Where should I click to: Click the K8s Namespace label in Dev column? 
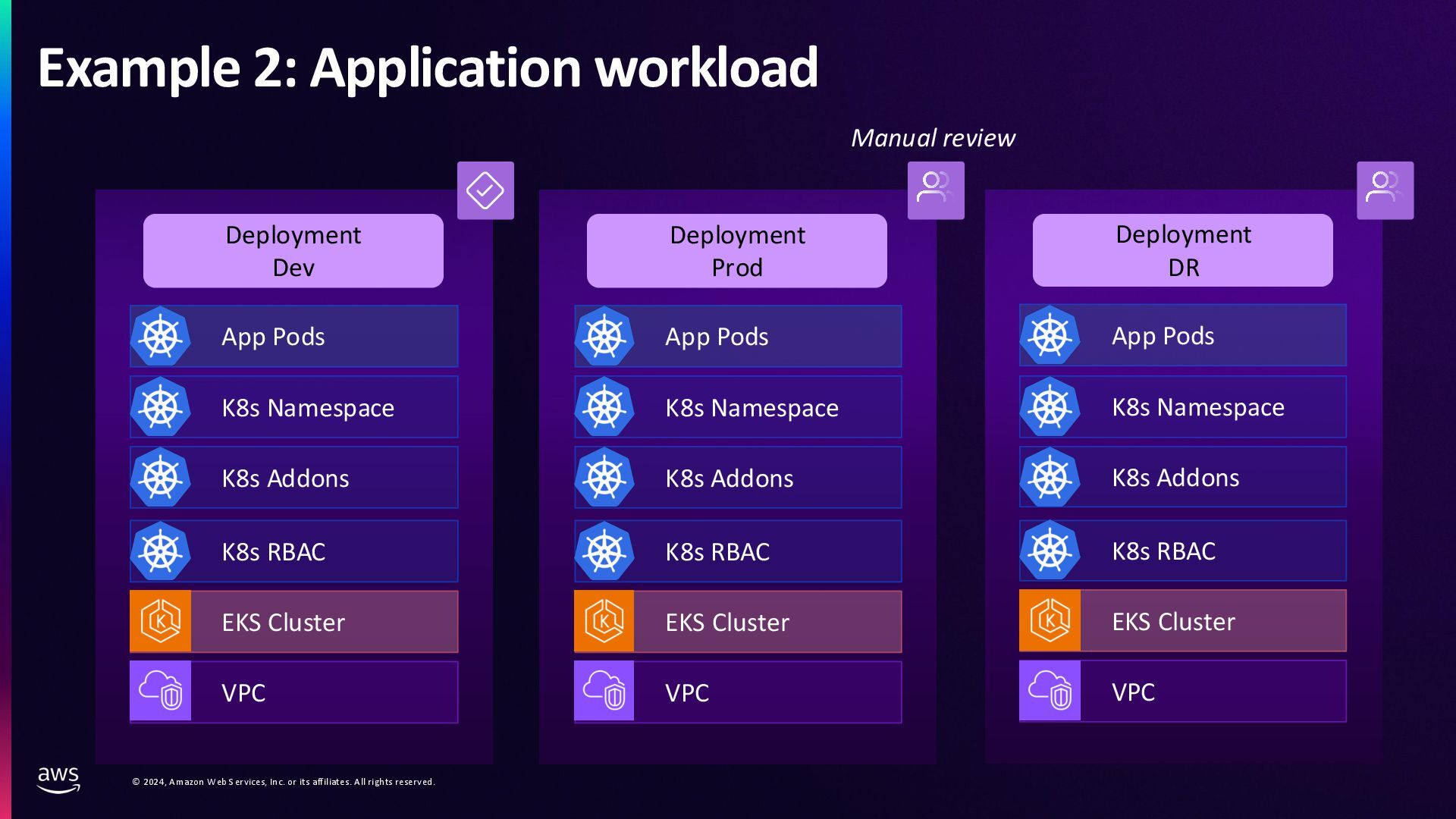click(308, 408)
